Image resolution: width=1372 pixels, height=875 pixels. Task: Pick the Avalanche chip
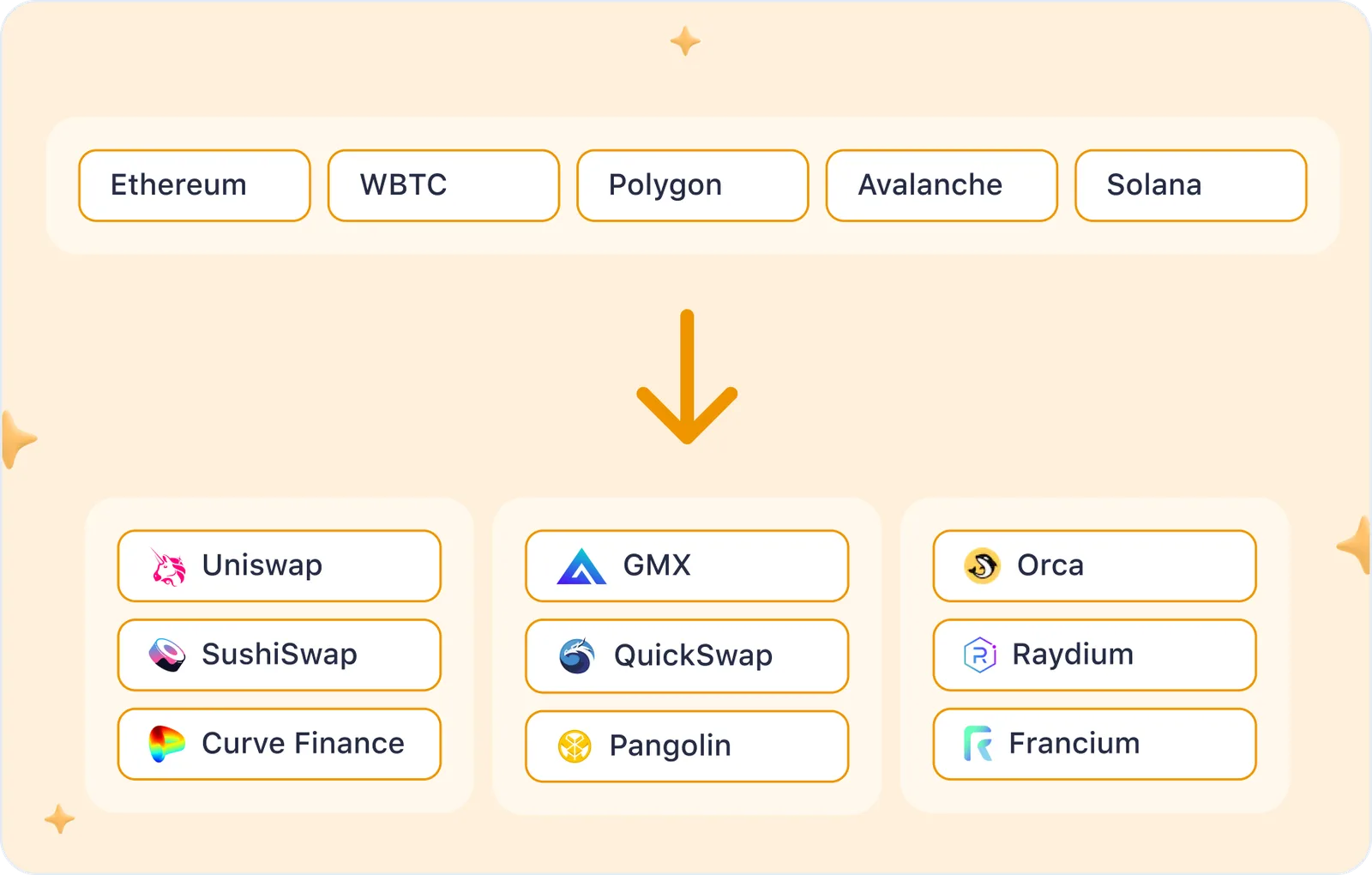click(942, 185)
